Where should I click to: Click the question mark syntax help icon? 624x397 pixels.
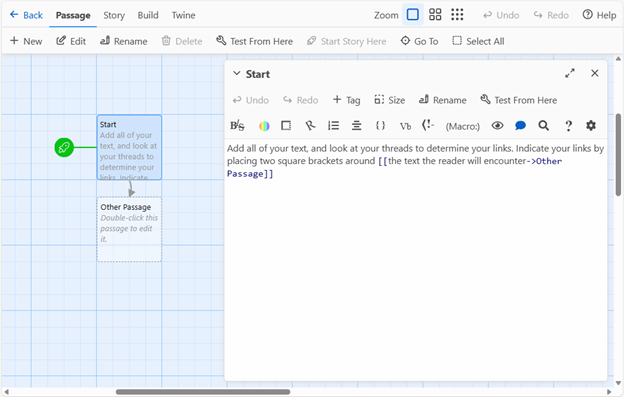pyautogui.click(x=568, y=126)
